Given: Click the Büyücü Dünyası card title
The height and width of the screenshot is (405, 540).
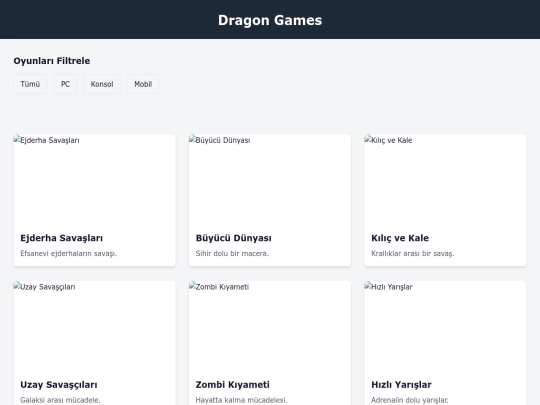Looking at the screenshot, I should pyautogui.click(x=233, y=238).
